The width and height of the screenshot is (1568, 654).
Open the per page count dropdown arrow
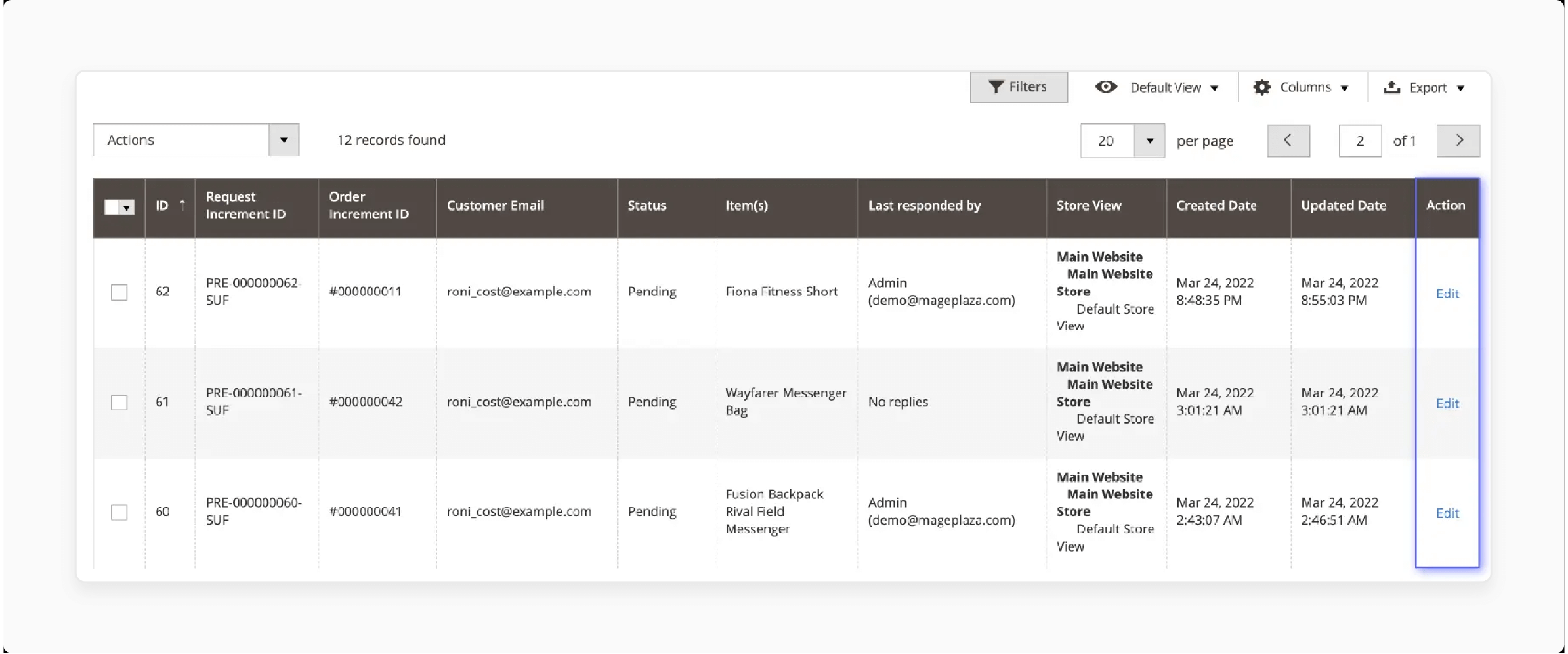[x=1149, y=141]
